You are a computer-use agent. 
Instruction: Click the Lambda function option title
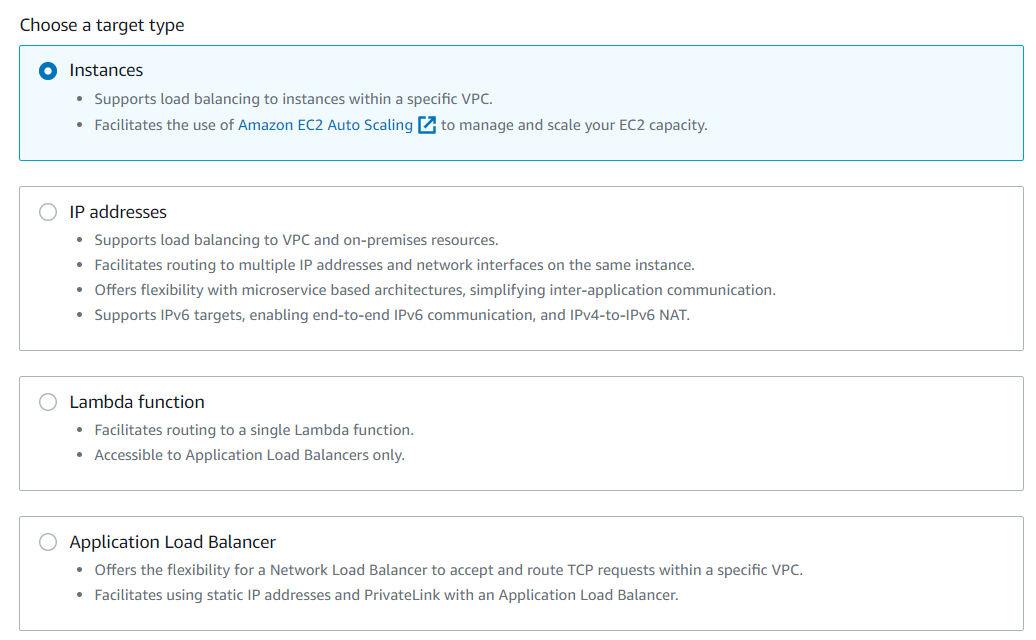[137, 402]
